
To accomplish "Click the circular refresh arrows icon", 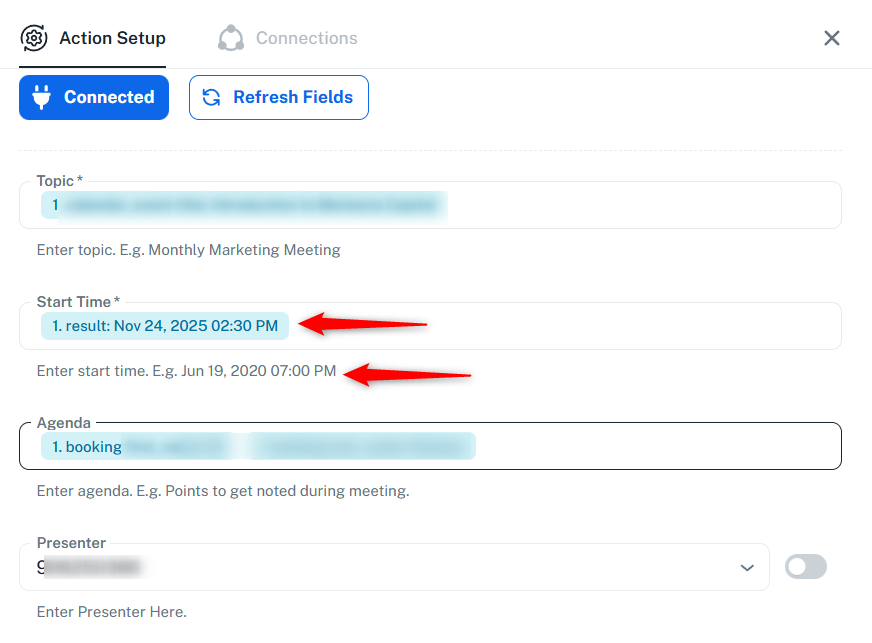I will [x=212, y=97].
